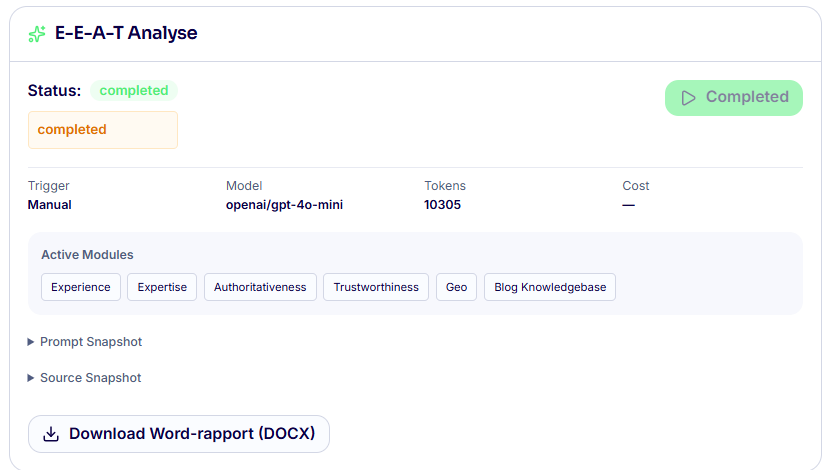Select the Geo module chip
832x470 pixels.
point(456,287)
